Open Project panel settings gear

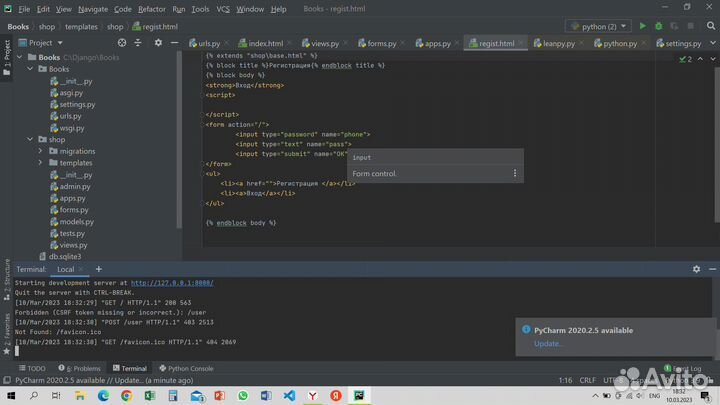tap(158, 43)
